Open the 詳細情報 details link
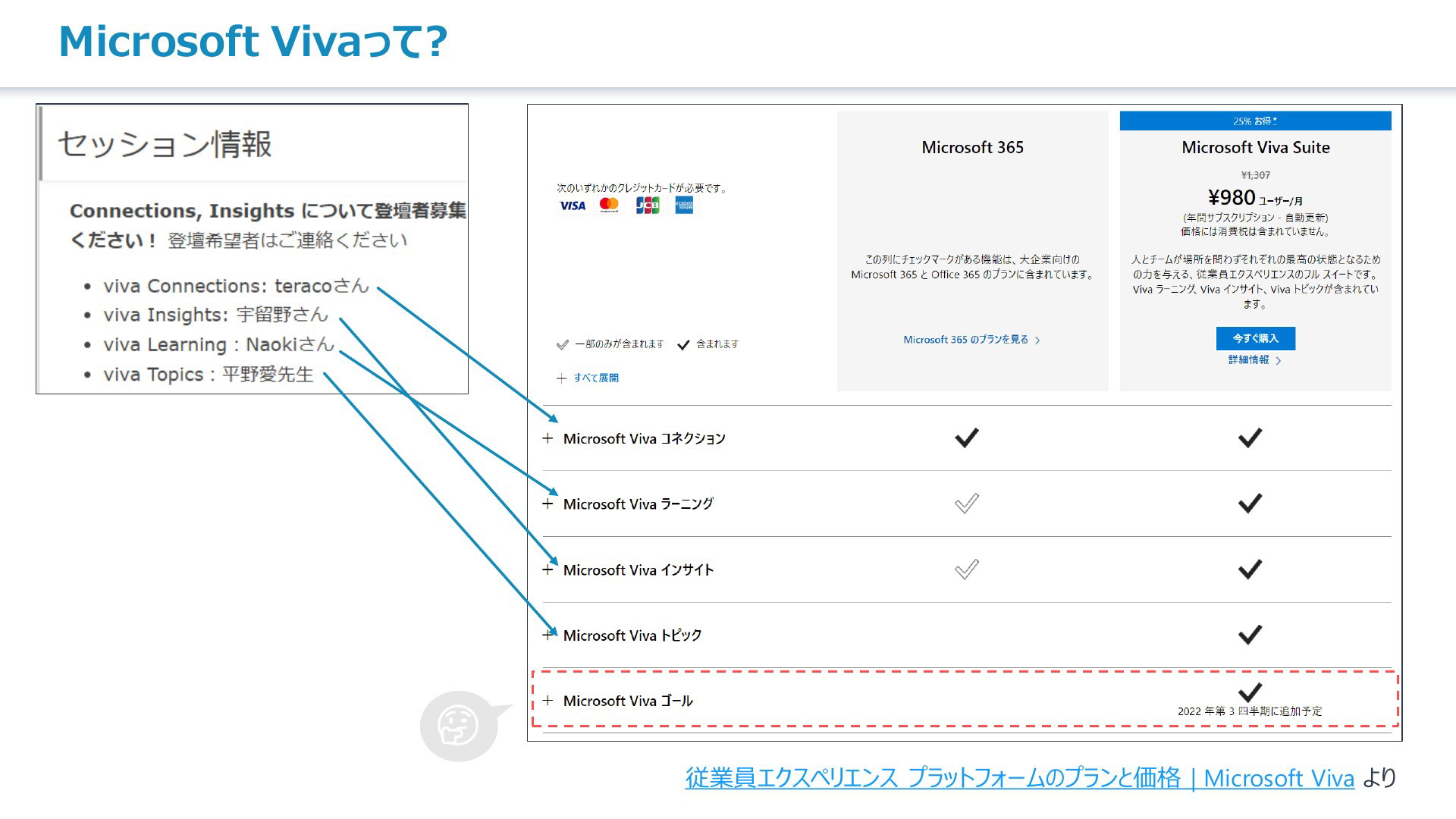 (x=1254, y=360)
